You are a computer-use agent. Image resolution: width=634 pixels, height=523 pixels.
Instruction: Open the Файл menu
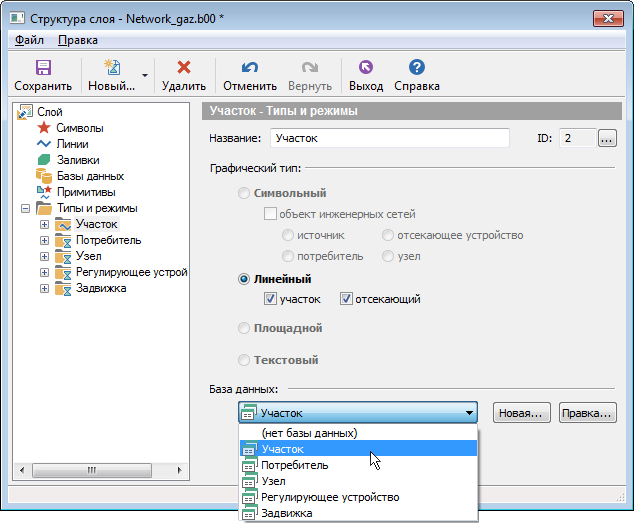(29, 41)
